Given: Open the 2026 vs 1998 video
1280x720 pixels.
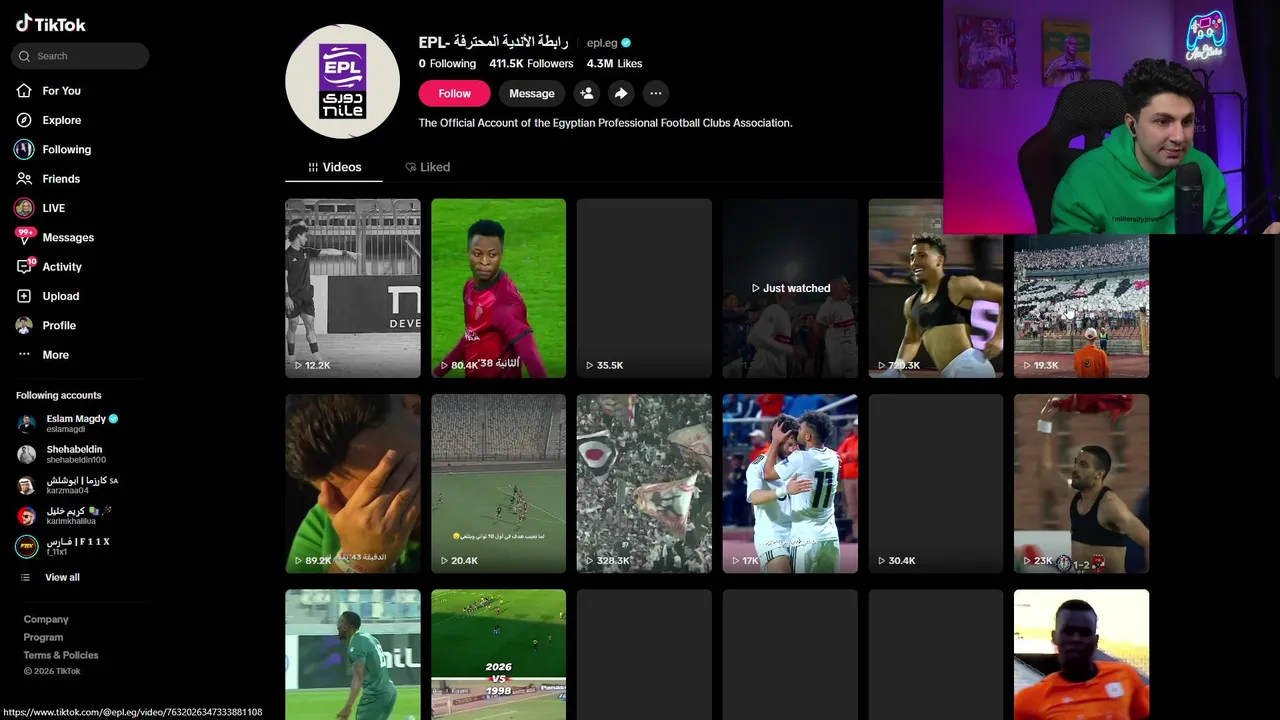Looking at the screenshot, I should click(x=499, y=654).
